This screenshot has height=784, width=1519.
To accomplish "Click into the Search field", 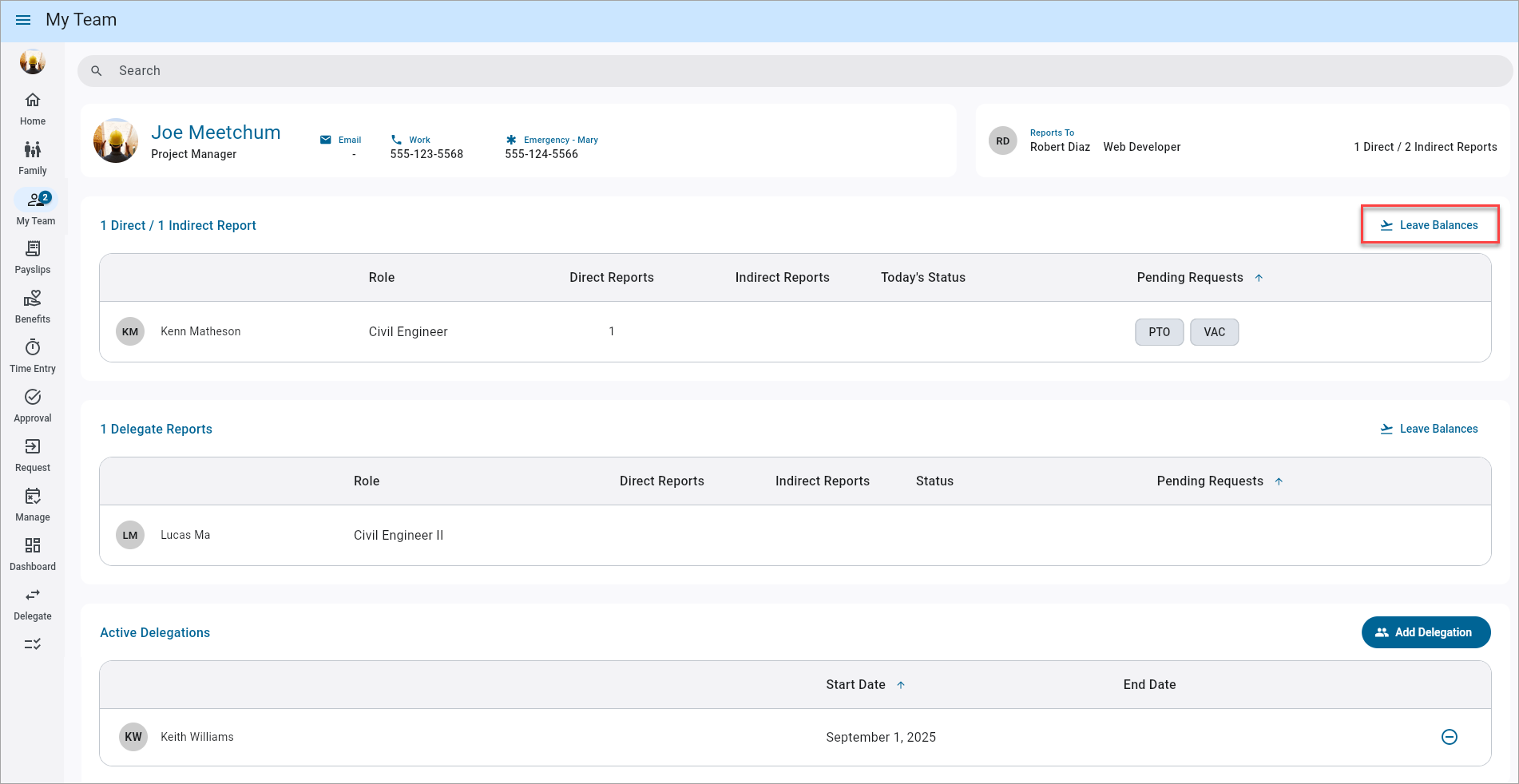I will tap(795, 71).
